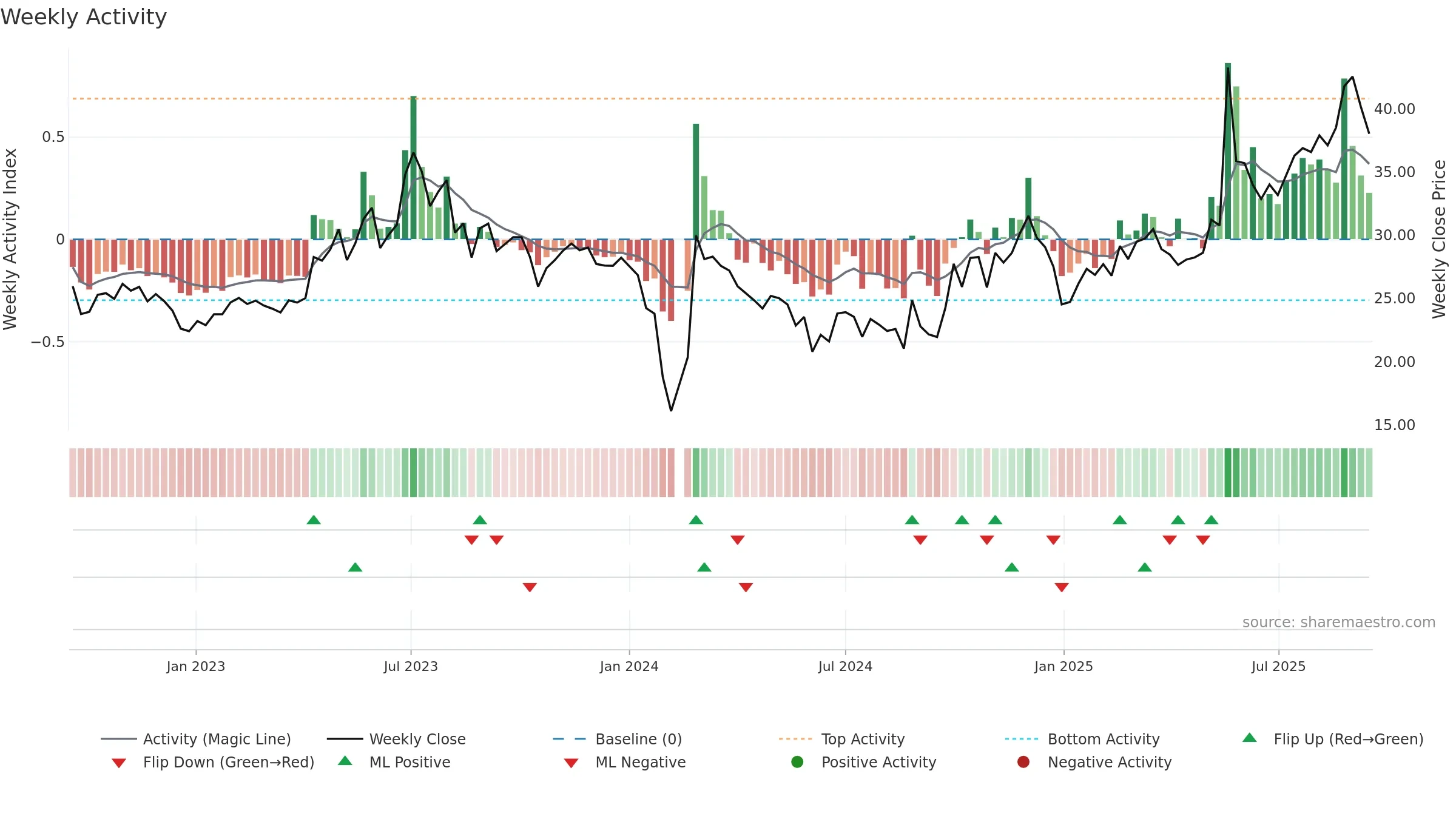Toggle the Activity (Magic Line) legend entry
Screen dimensions: 1456x819
[x=196, y=739]
